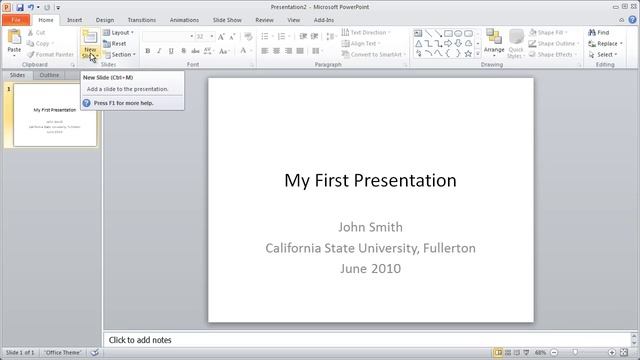Switch to Reading view
The height and width of the screenshot is (360, 640).
point(517,352)
